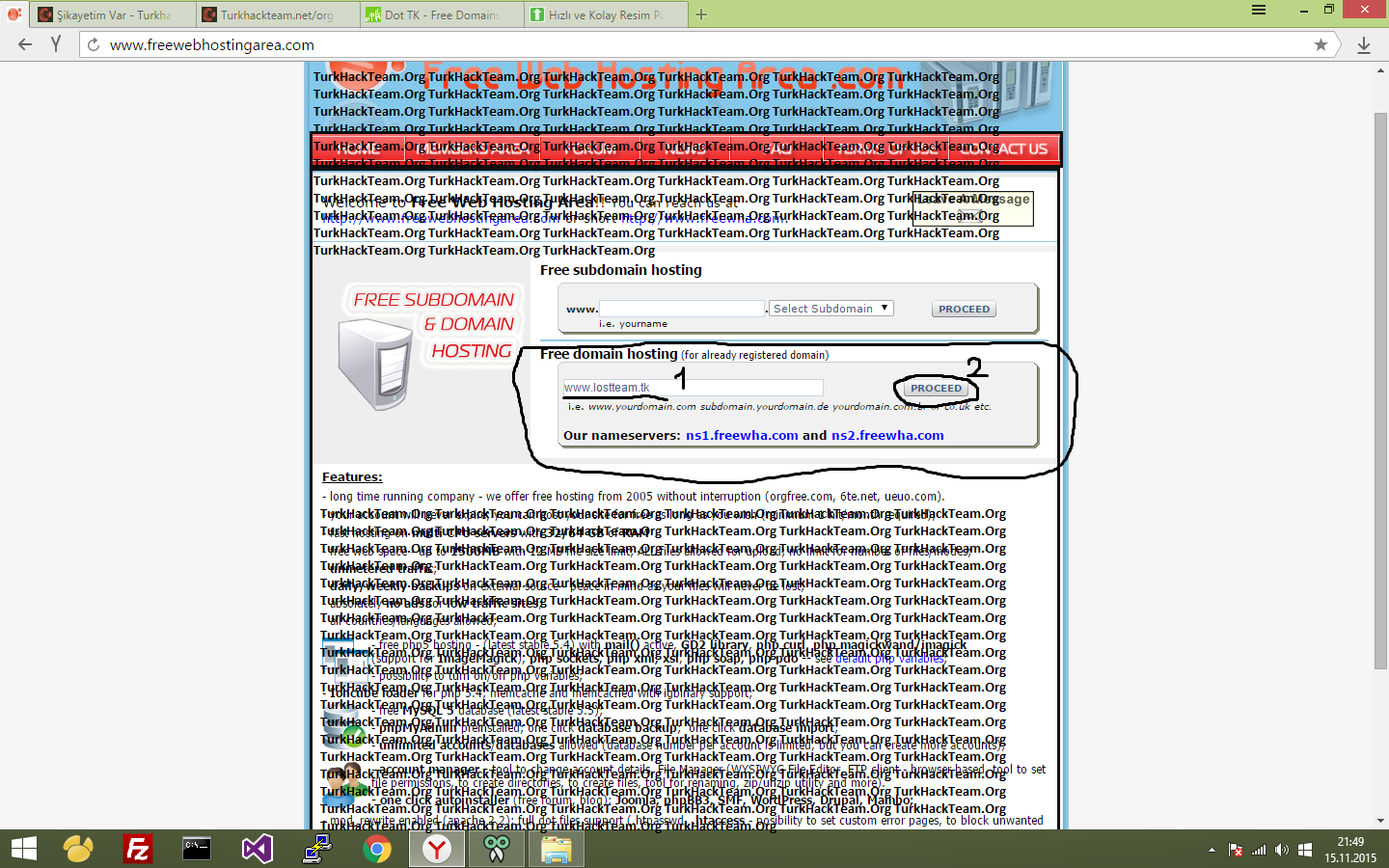
Task: Go back to the previous page
Action: 25,44
